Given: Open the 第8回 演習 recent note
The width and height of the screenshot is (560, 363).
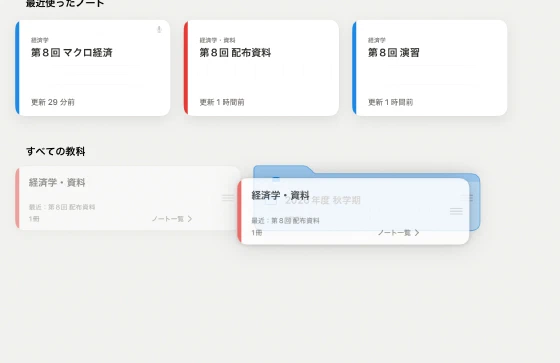Looking at the screenshot, I should pyautogui.click(x=430, y=68).
